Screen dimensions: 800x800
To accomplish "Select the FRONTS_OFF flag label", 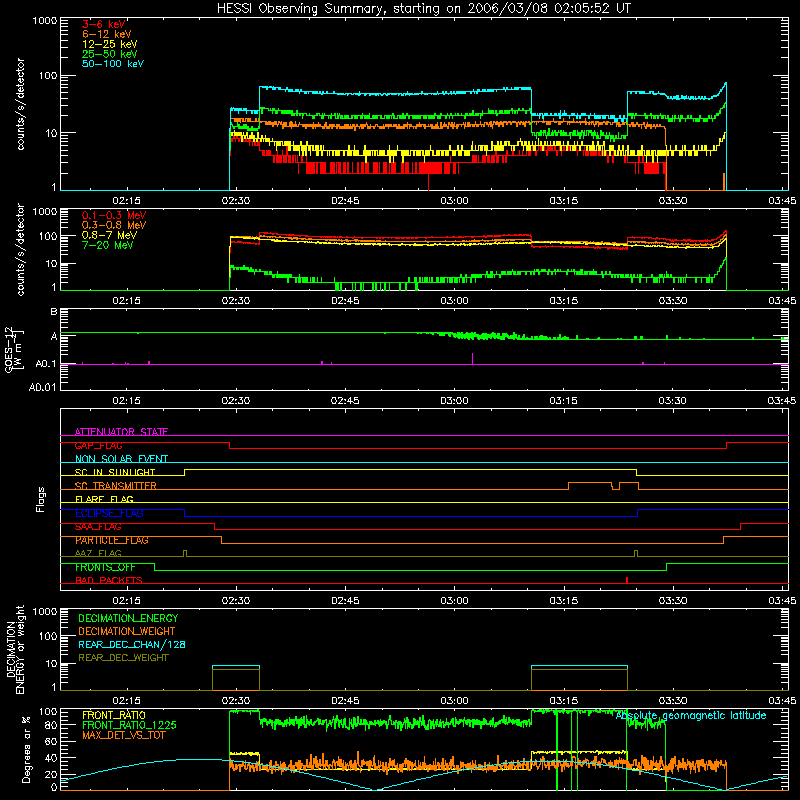I will 106,567.
